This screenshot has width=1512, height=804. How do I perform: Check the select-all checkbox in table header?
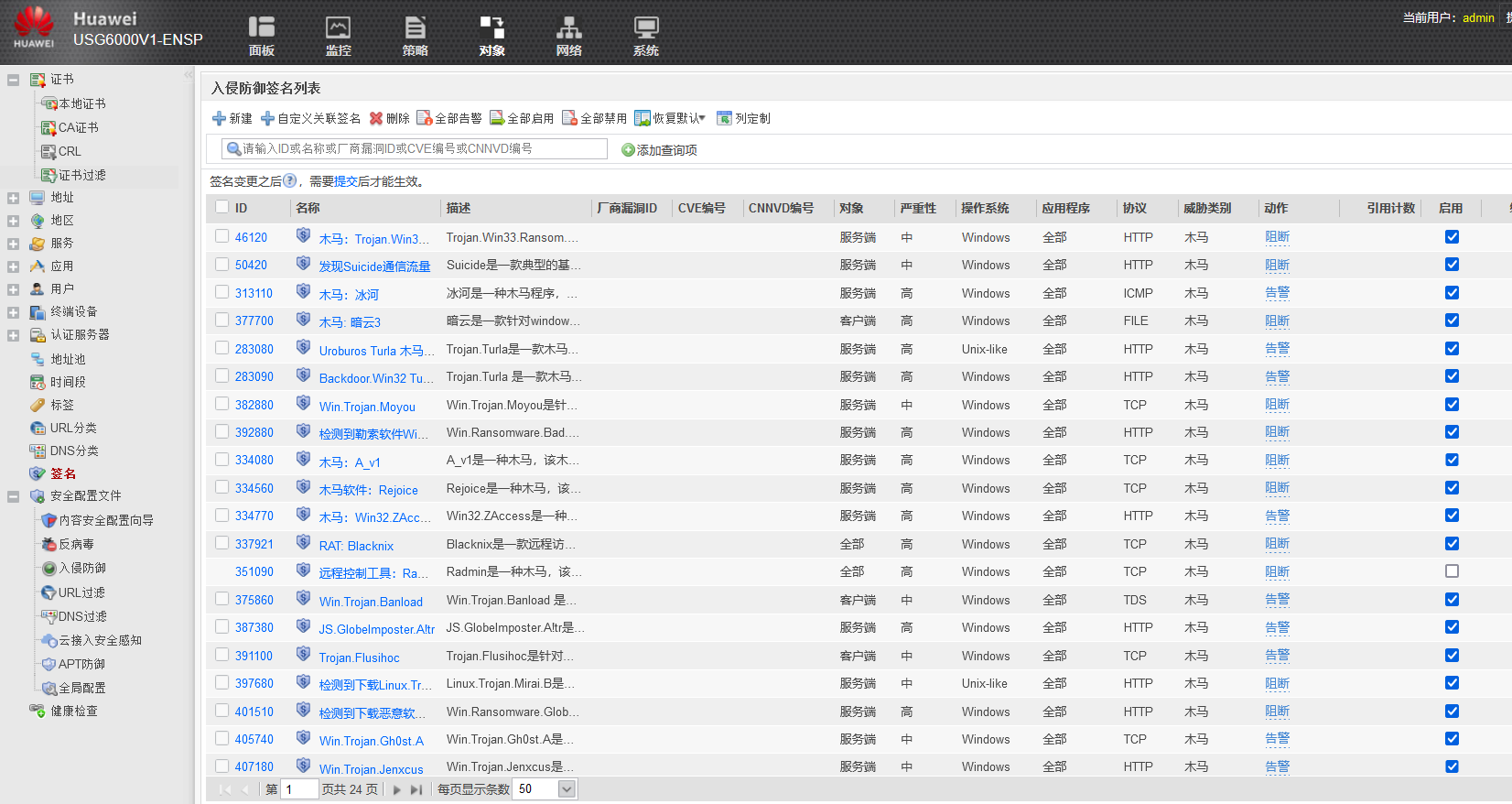click(221, 207)
